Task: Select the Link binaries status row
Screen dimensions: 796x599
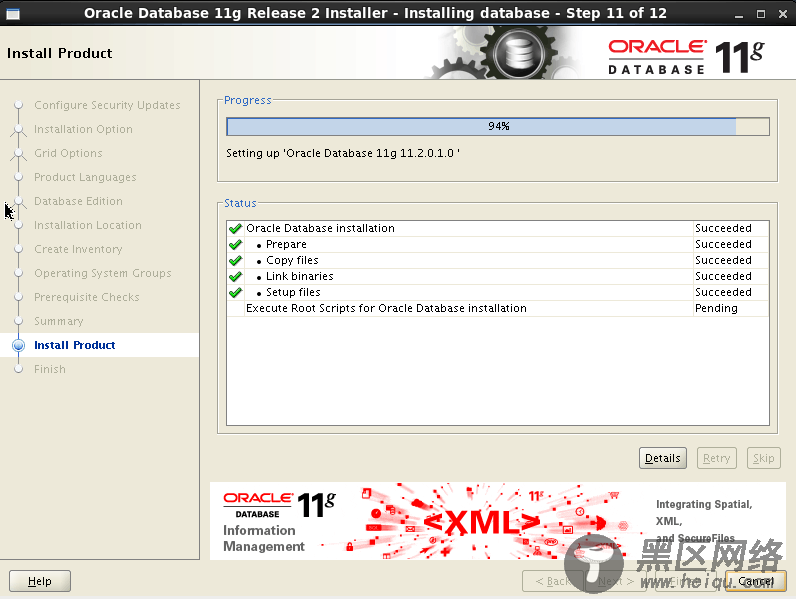Action: pos(498,277)
